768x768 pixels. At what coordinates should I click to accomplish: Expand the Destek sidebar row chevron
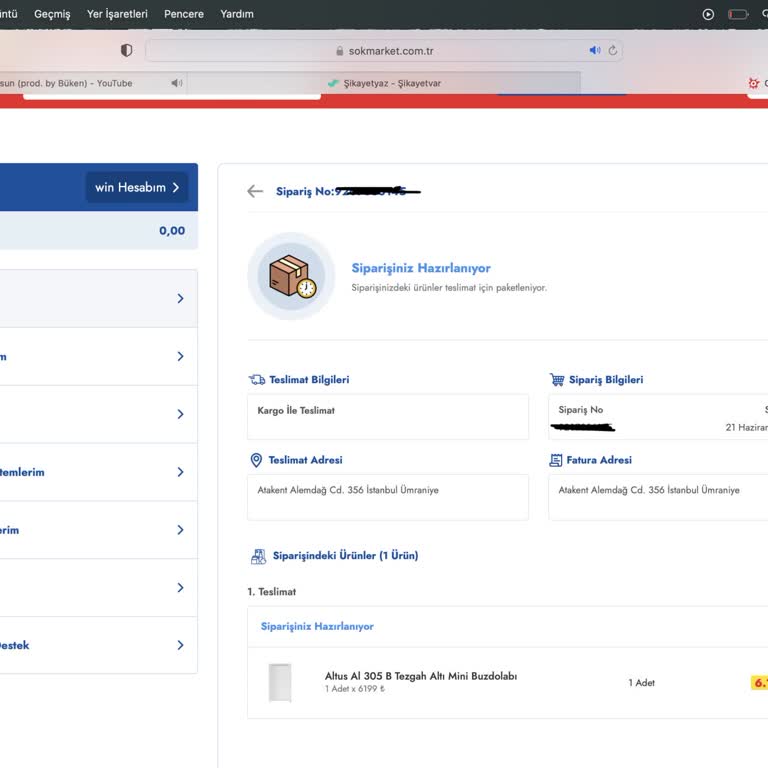(x=180, y=645)
